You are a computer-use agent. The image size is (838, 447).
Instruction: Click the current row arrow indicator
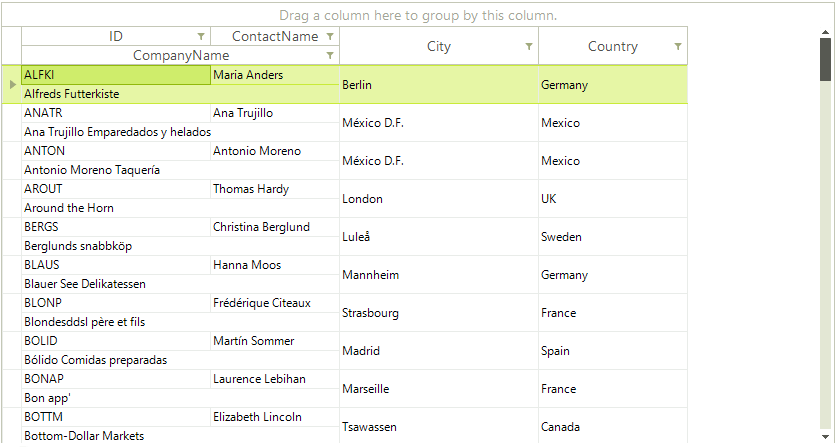click(12, 84)
